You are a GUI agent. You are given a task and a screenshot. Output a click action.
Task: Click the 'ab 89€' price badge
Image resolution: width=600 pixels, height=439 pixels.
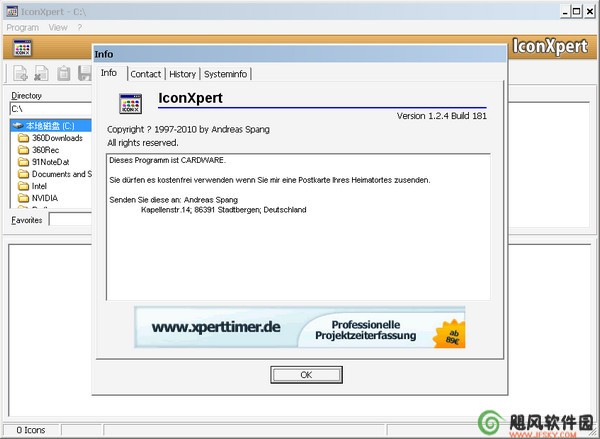point(450,335)
